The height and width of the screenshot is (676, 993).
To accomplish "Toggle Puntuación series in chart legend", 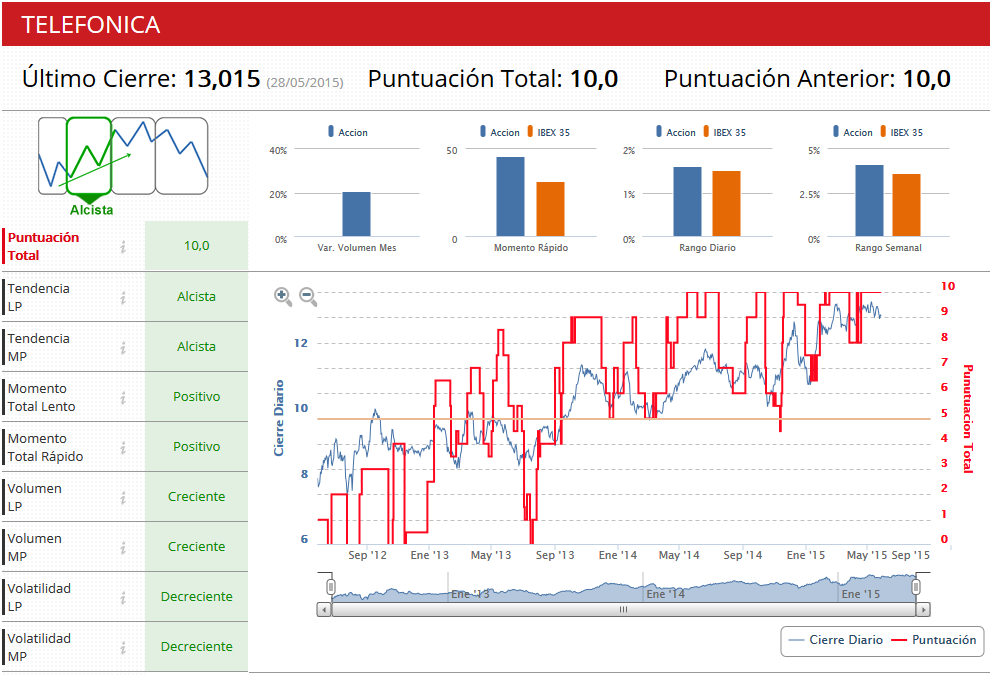I will 933,640.
